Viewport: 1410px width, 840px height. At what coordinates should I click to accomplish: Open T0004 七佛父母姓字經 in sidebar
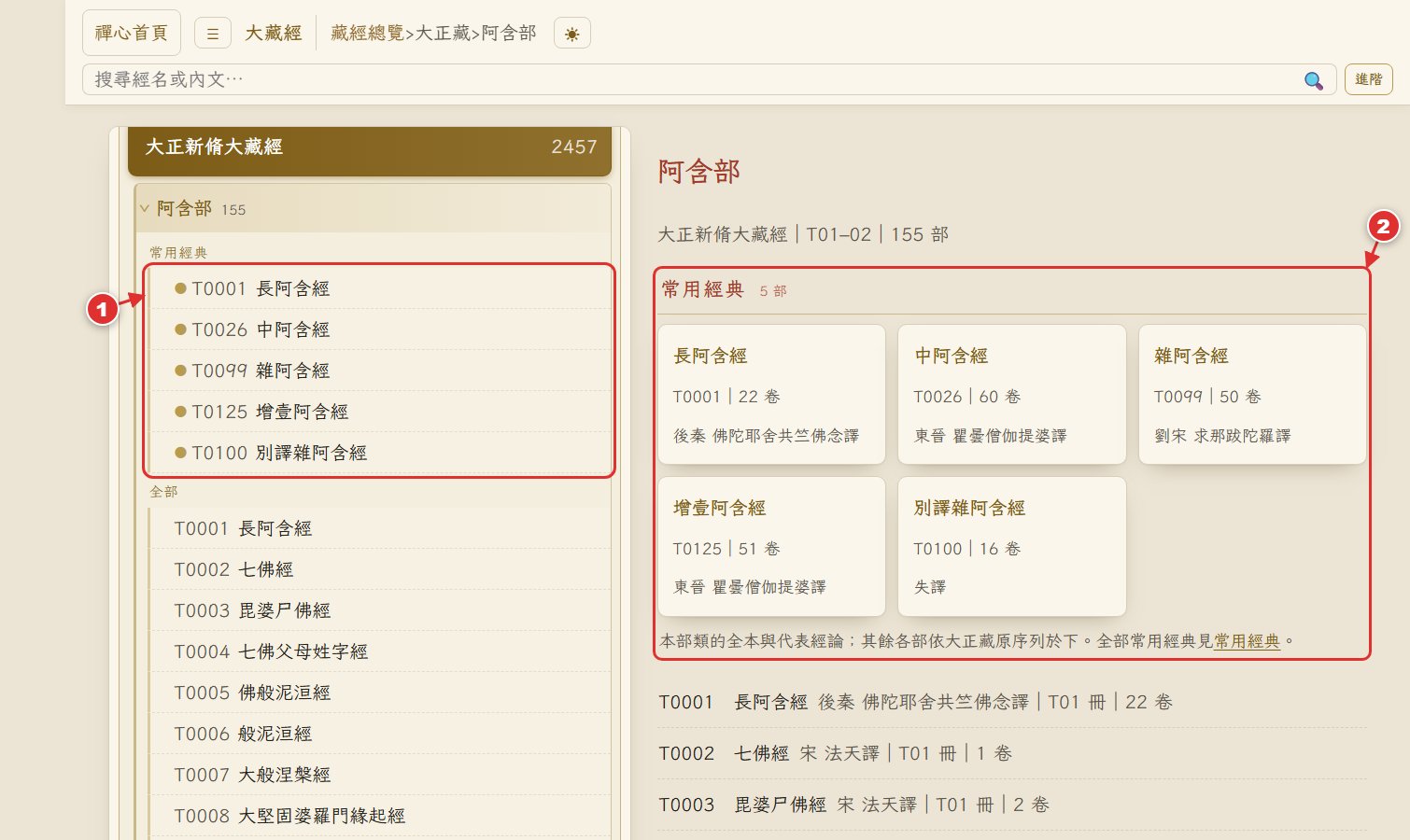(379, 651)
